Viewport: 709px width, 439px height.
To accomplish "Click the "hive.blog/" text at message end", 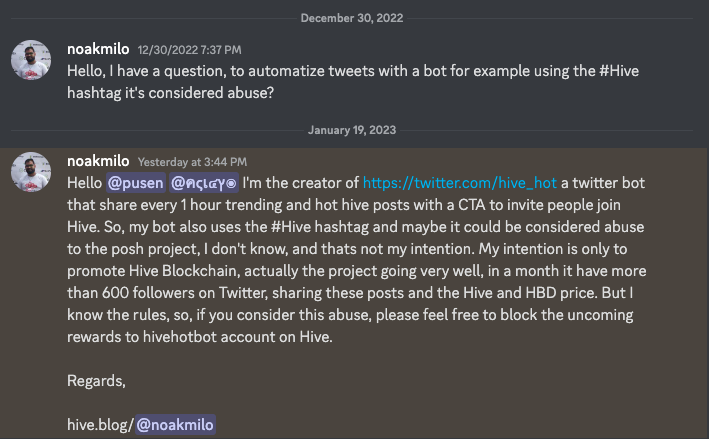I will coord(98,425).
